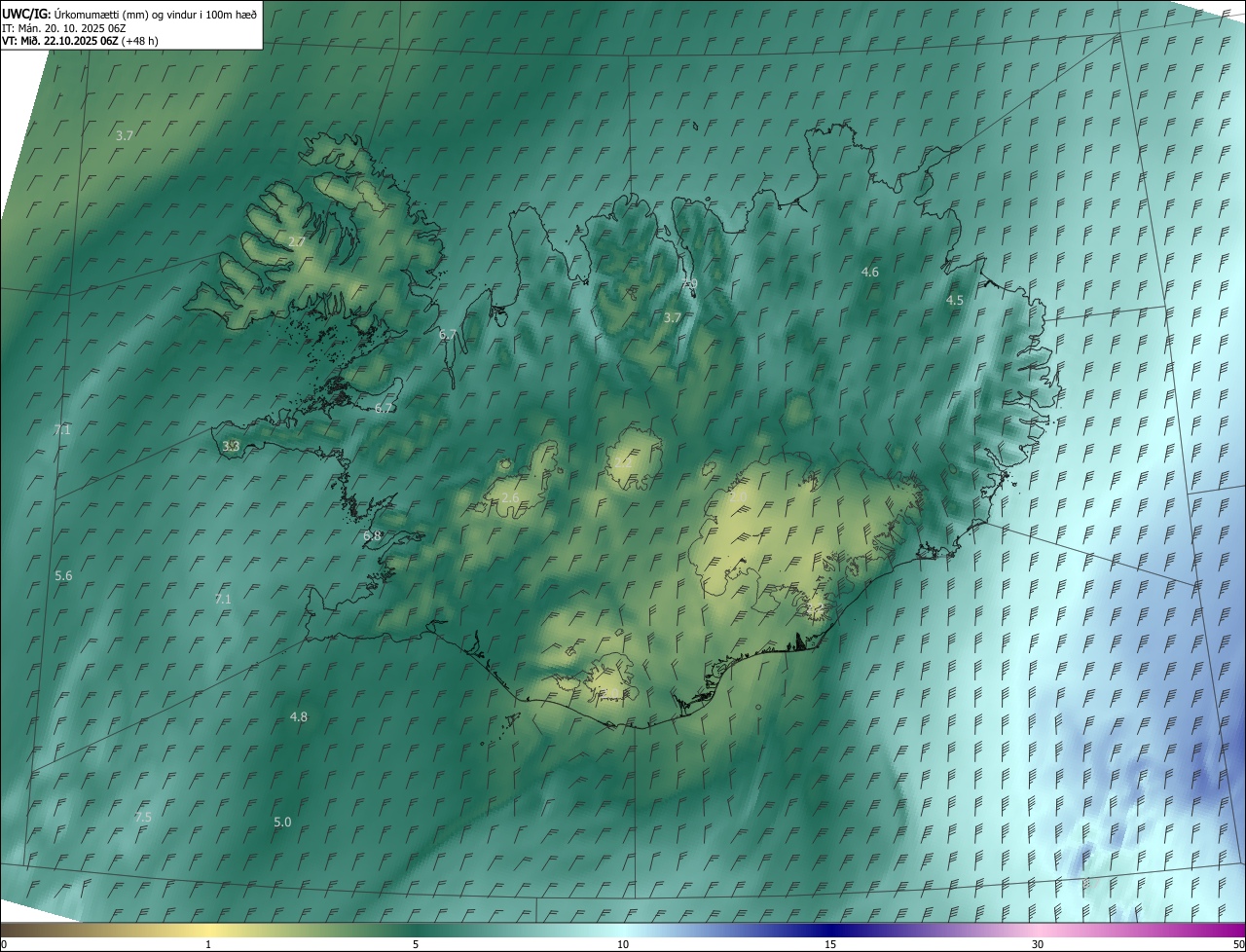This screenshot has width=1246, height=952.
Task: Click the '15' tick on the color scale
Action: [830, 945]
